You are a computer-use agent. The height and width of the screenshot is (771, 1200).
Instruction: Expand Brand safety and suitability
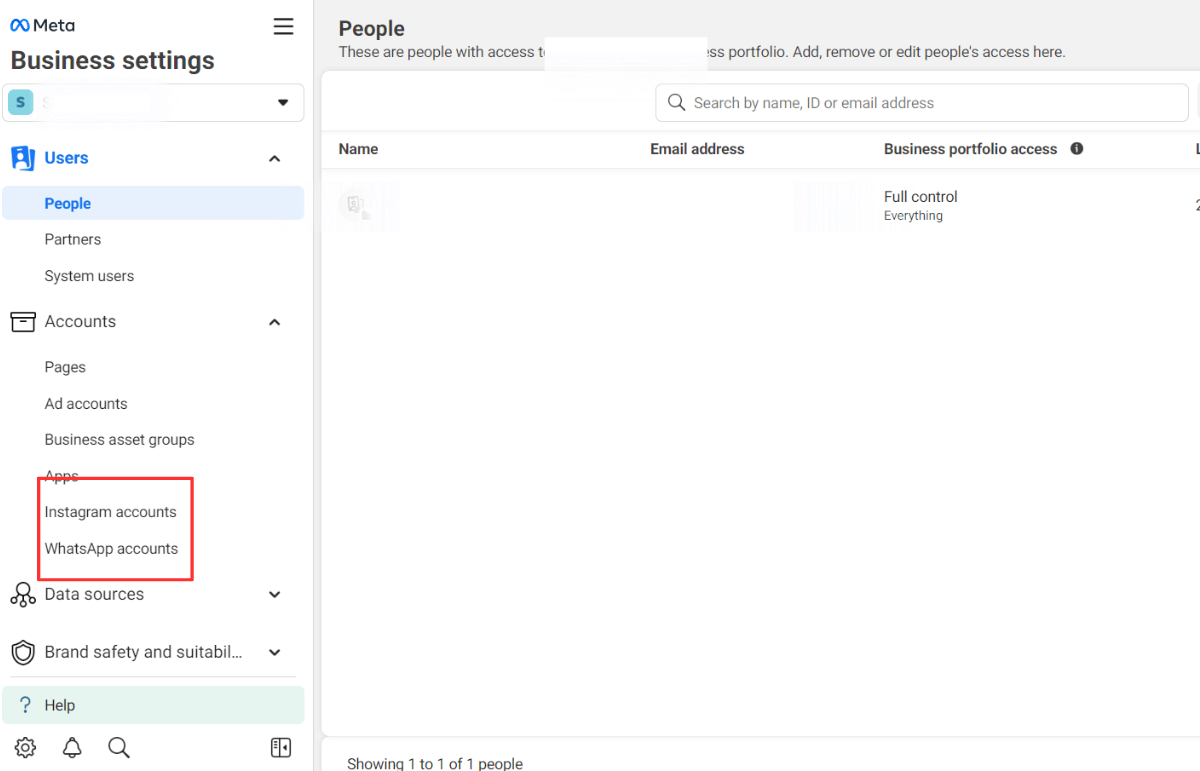(274, 652)
